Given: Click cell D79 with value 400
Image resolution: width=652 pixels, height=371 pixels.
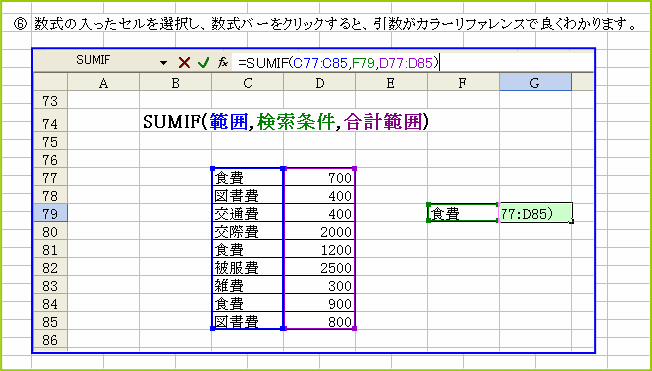Looking at the screenshot, I should tap(319, 213).
